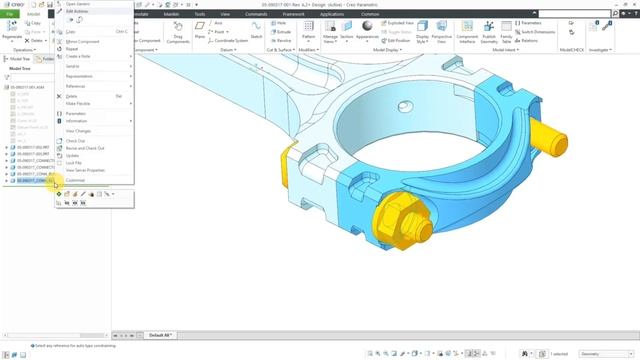The image size is (640, 360).
Task: Click the Extrude tool
Action: (x=281, y=32)
